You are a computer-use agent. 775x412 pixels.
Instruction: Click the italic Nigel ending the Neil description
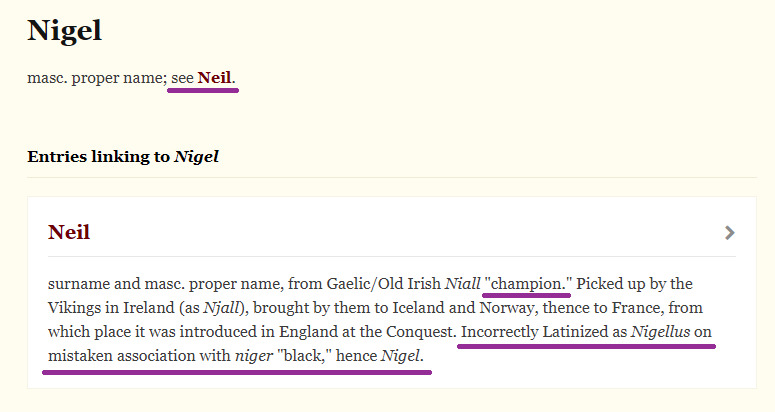[400, 356]
